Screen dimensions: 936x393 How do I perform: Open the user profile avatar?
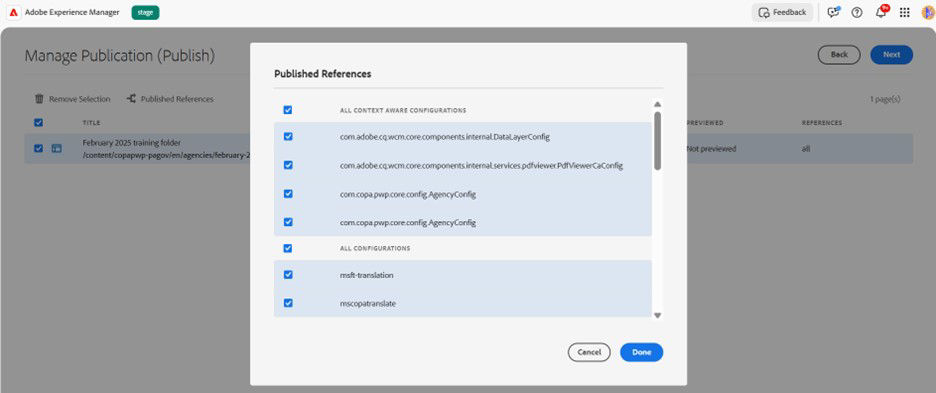(928, 13)
